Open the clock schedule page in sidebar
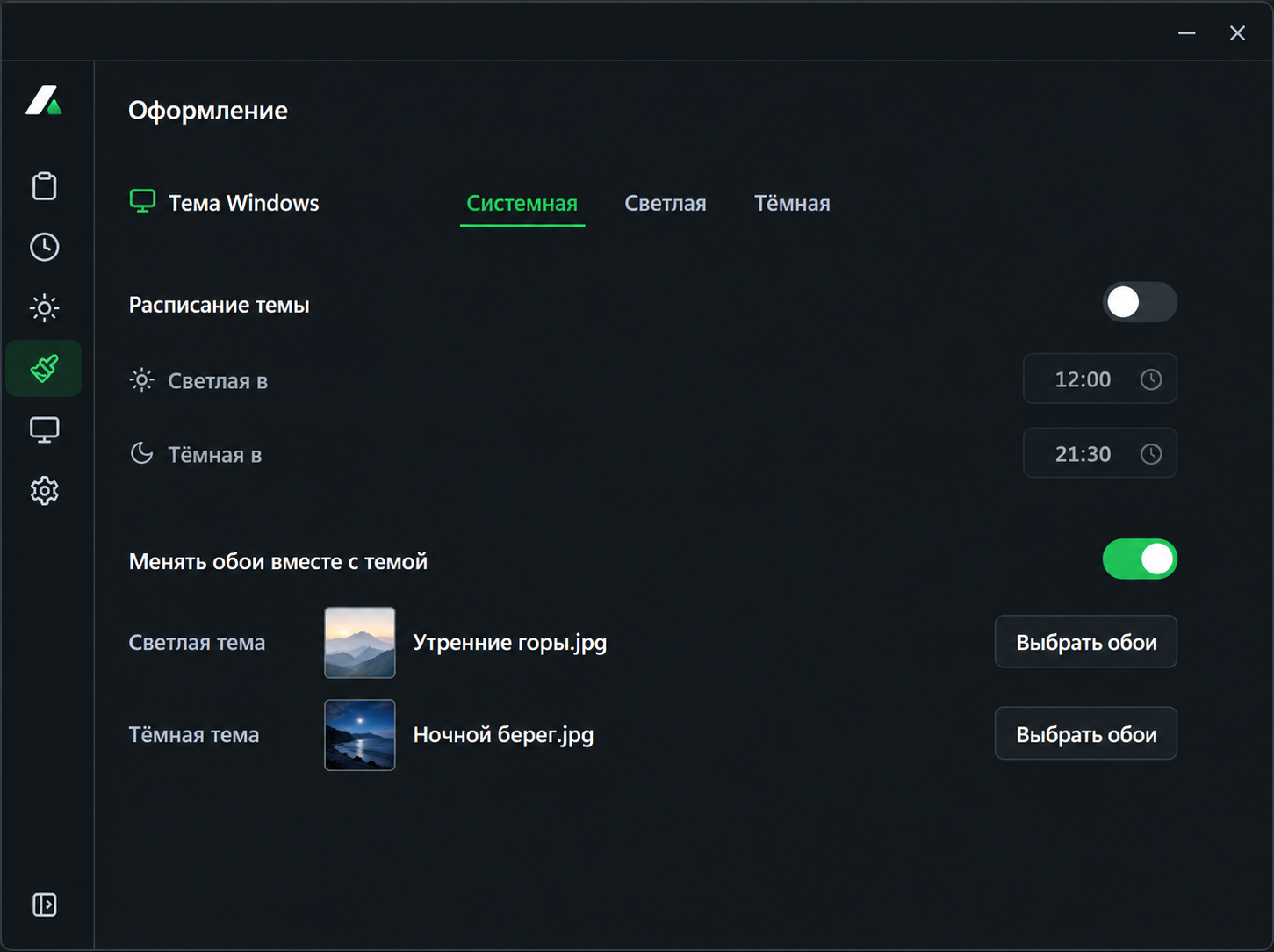Screen dimensions: 1274x952 pos(44,247)
